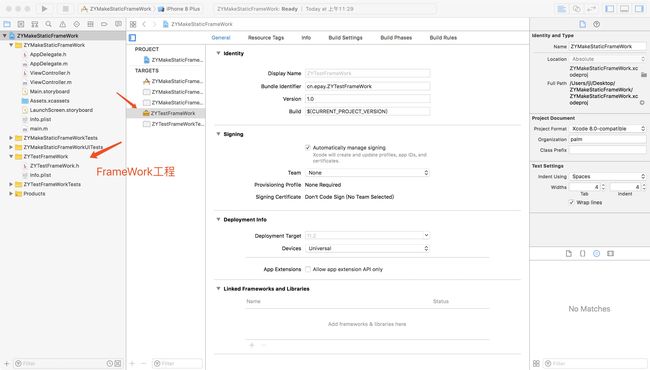Switch to the Build Phases tab
Viewport: 650px width, 370px height.
pos(396,38)
